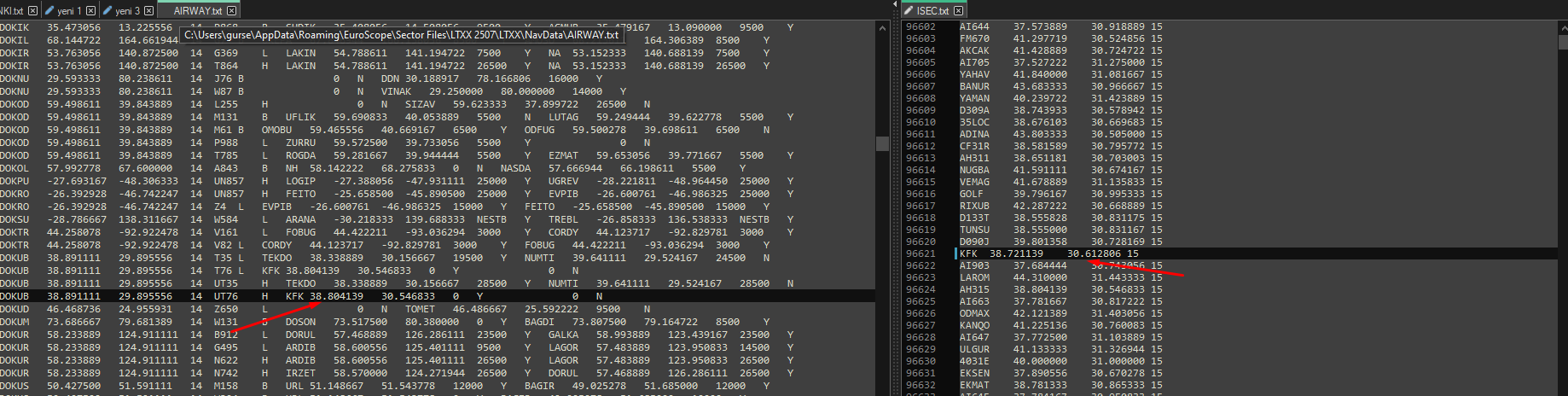1568x396 pixels.
Task: Click the P988 airway in the DOKOD row
Action: 226,143
